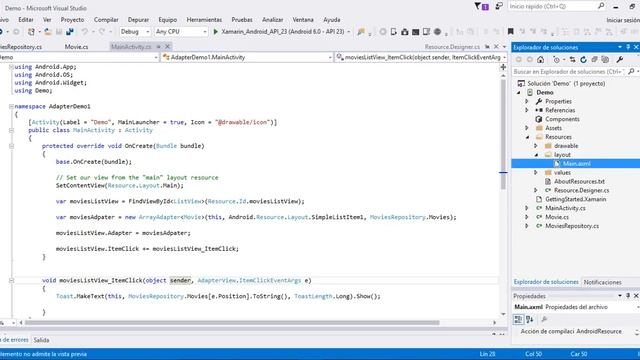Open the Depurar menu
640x360 pixels.
[x=138, y=20]
